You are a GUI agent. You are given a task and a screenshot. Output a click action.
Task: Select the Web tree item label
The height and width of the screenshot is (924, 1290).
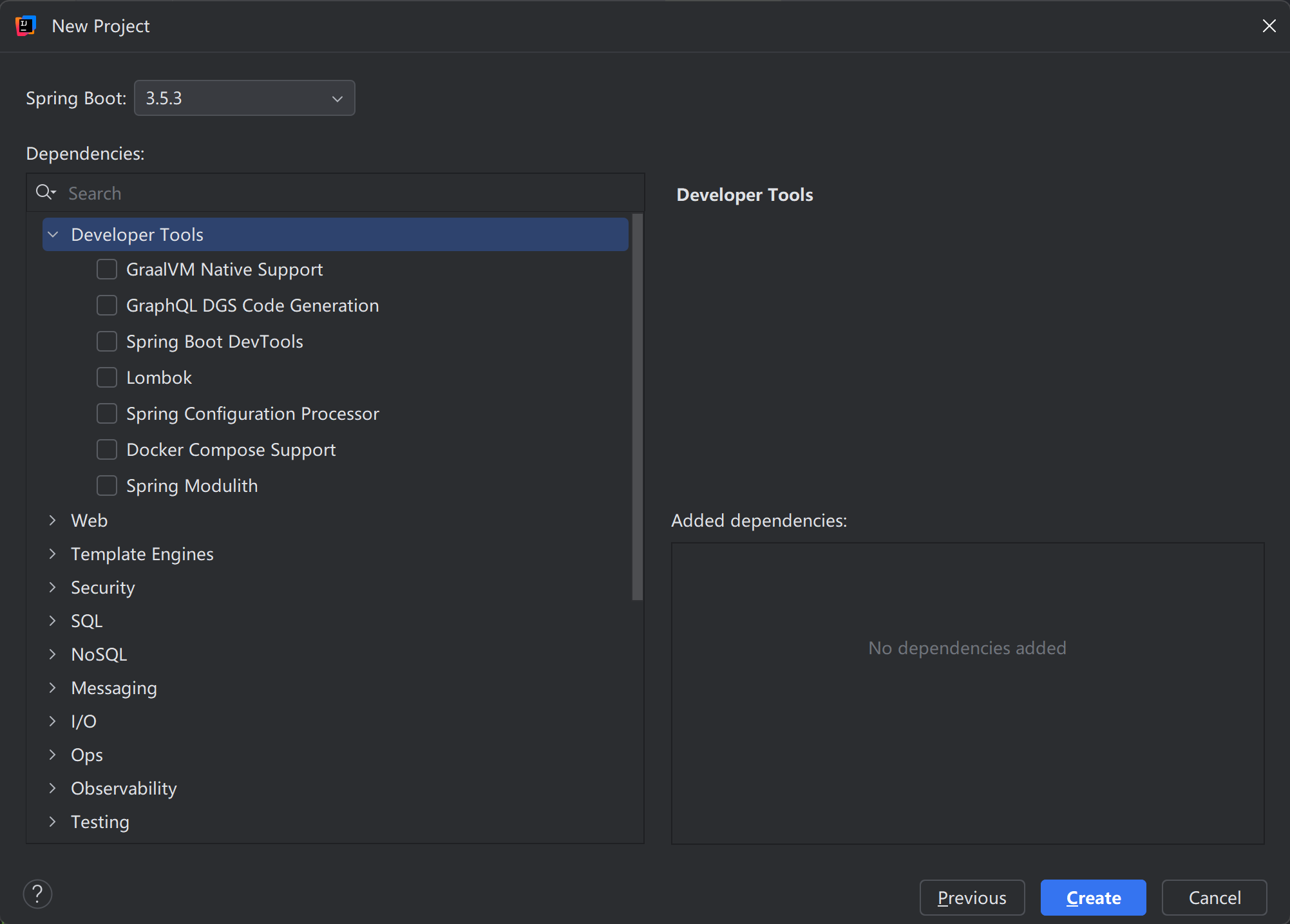click(89, 520)
